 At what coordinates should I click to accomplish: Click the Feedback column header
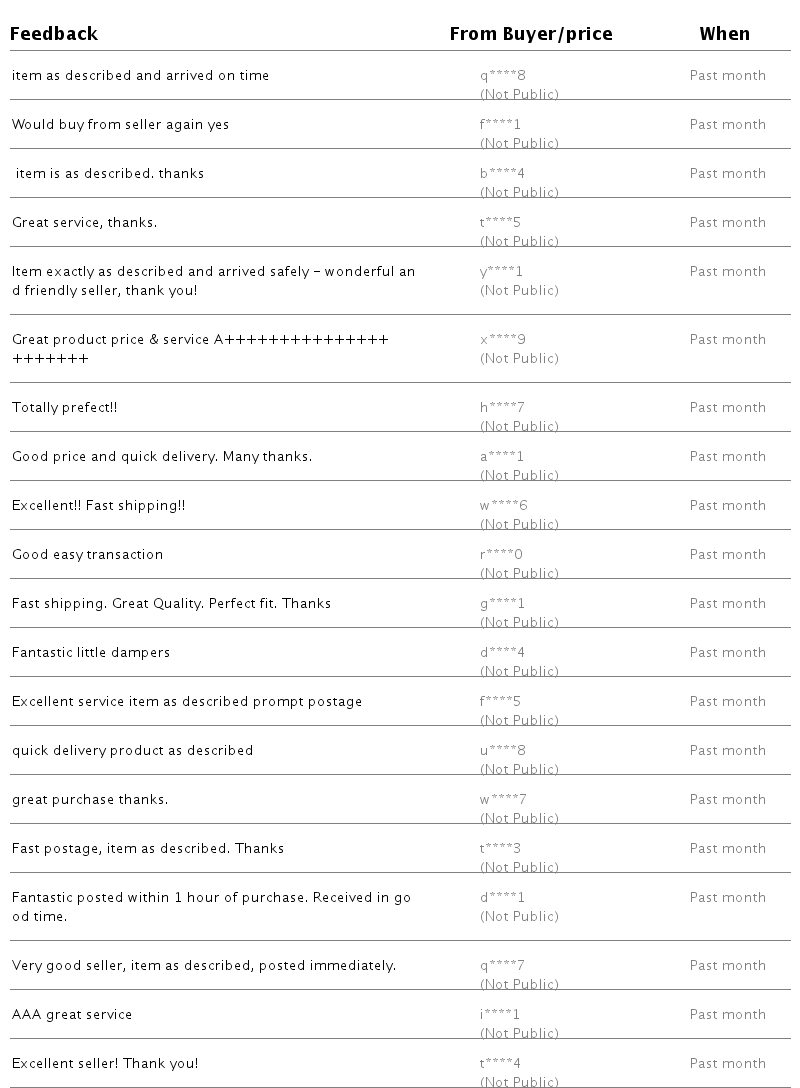pos(54,34)
